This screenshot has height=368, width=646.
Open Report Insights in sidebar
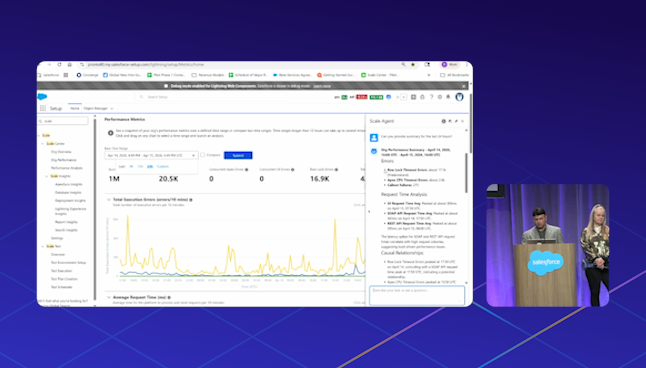[66, 222]
